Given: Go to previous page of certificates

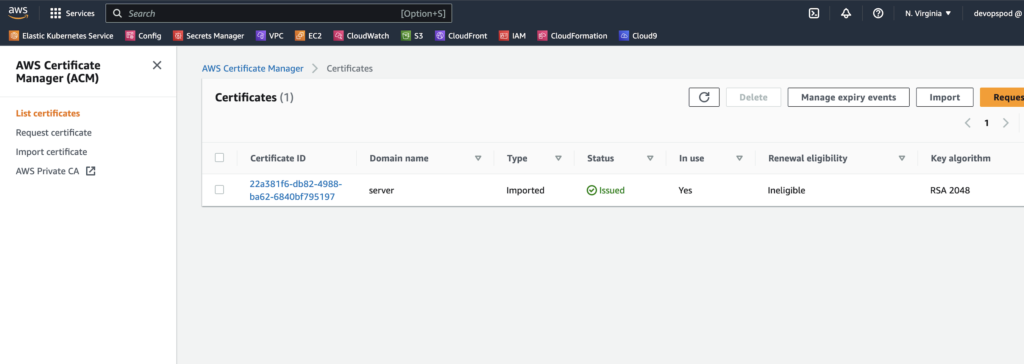Looking at the screenshot, I should pos(967,123).
